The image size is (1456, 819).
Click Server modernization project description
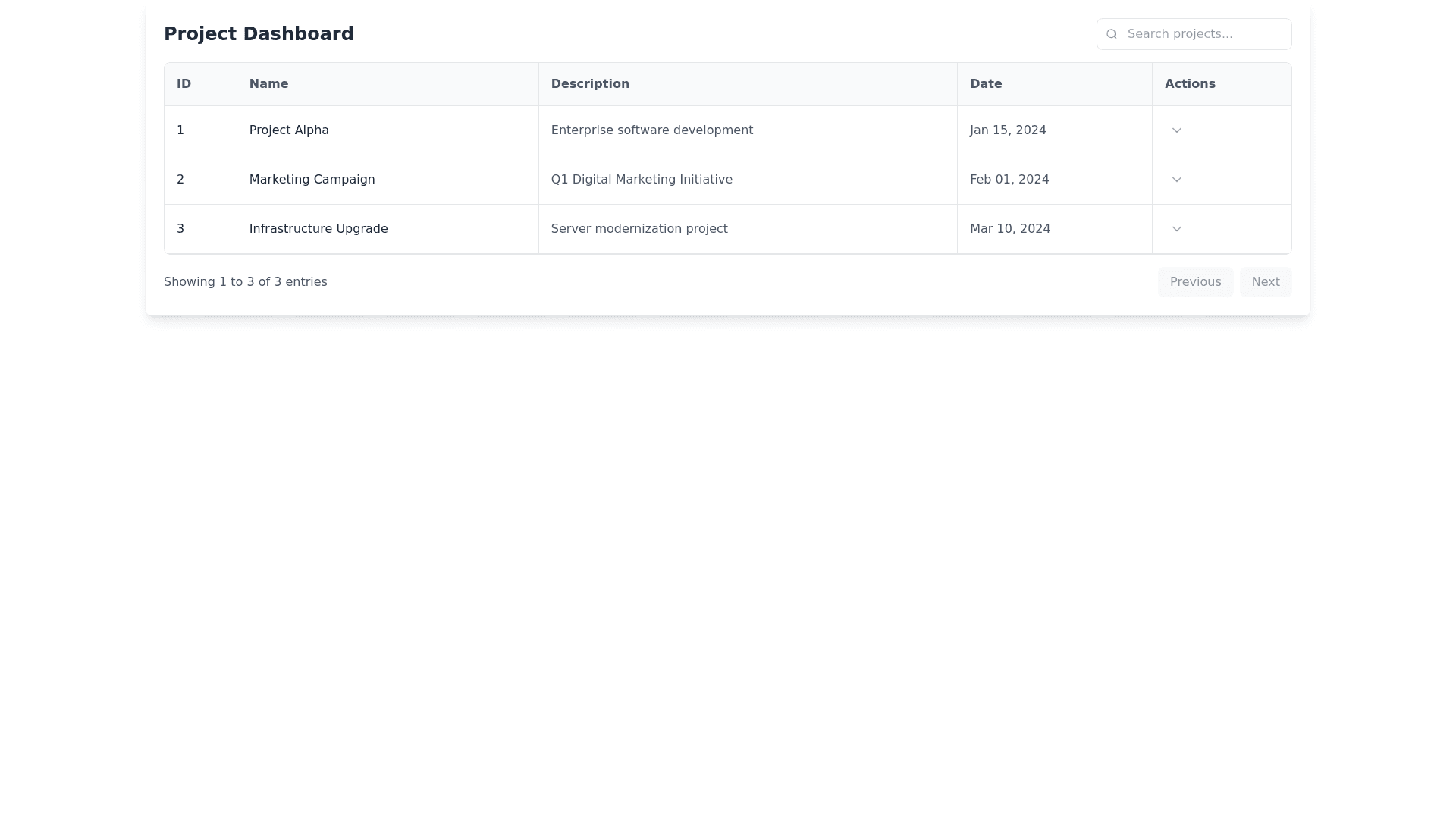tap(639, 229)
